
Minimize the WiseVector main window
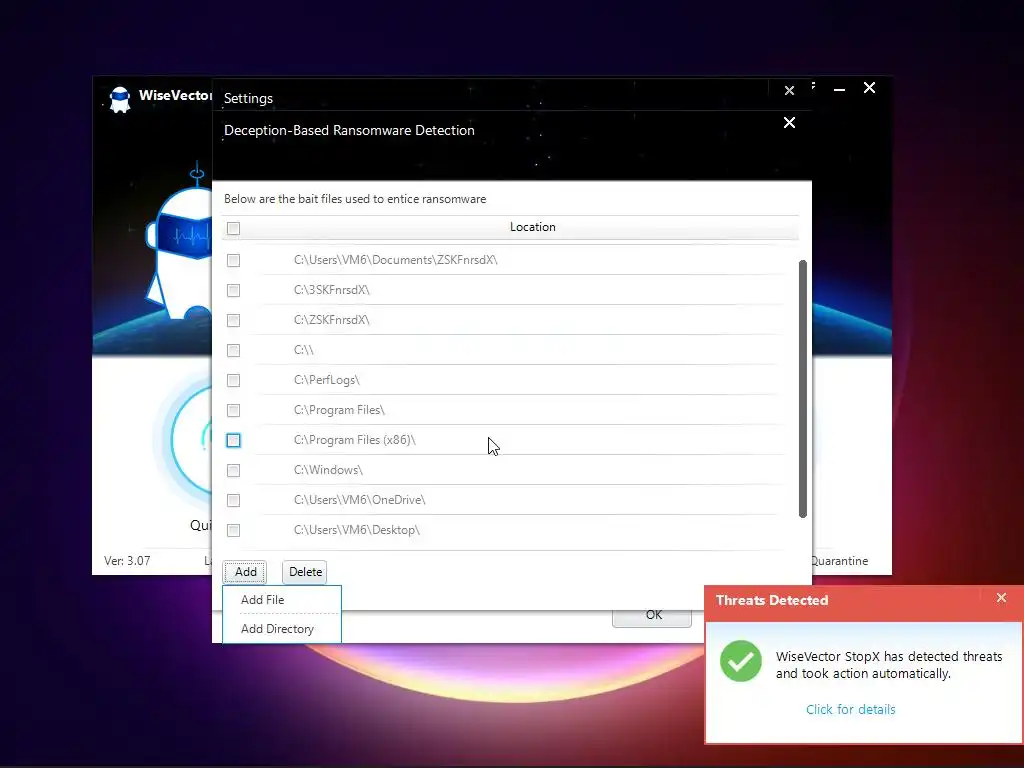[x=839, y=89]
